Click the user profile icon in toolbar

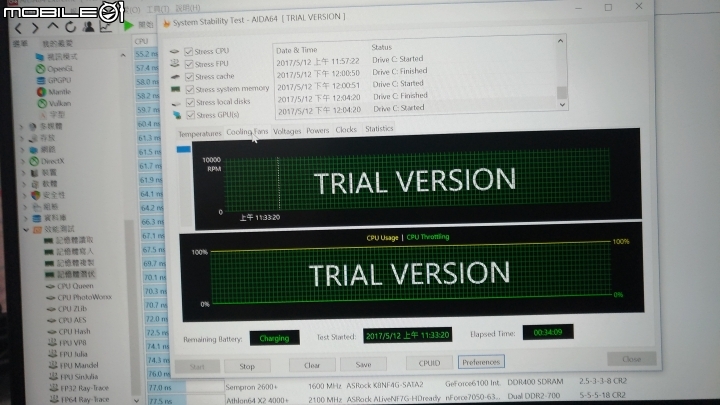[88, 26]
